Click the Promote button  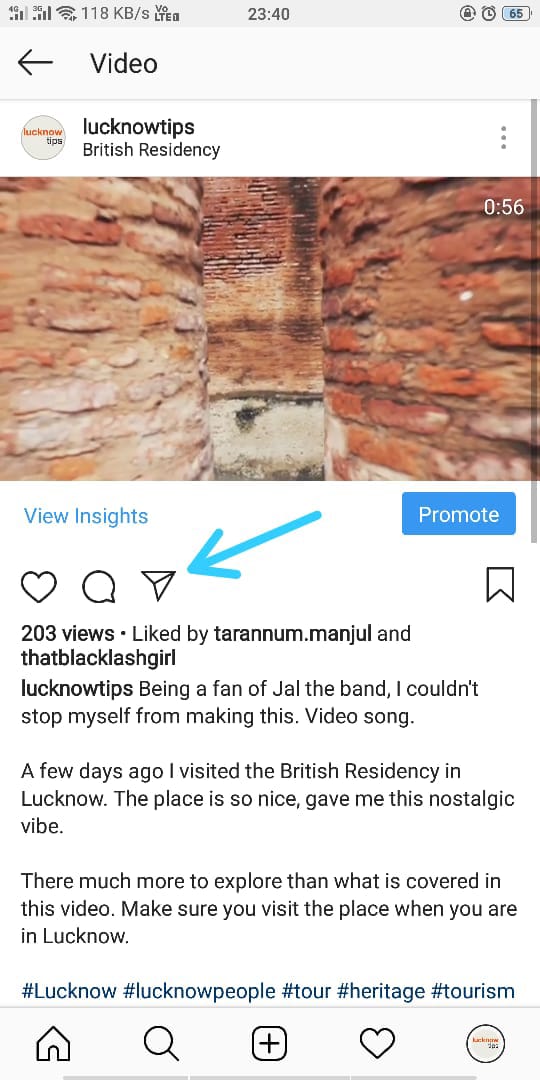click(459, 514)
